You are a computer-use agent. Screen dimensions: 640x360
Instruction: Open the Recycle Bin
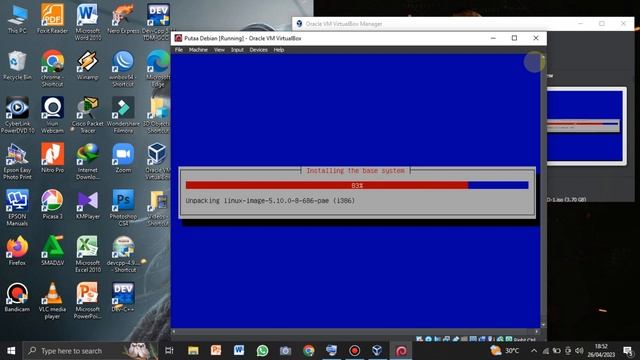(17, 65)
